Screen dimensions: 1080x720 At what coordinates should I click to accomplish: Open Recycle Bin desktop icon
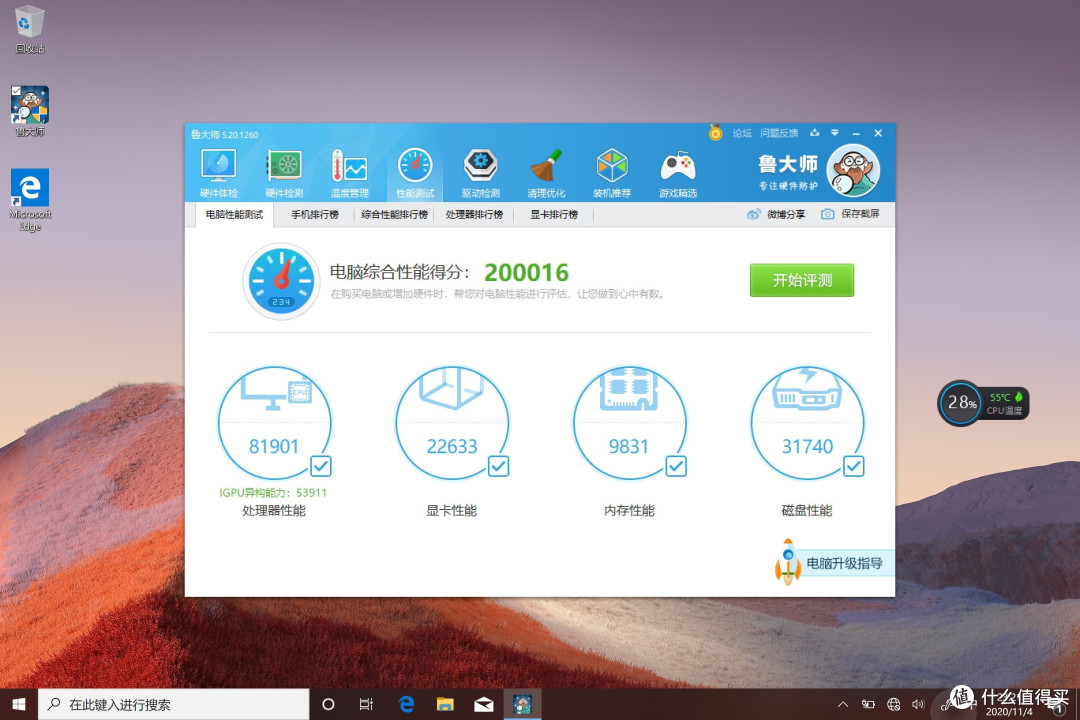click(30, 29)
